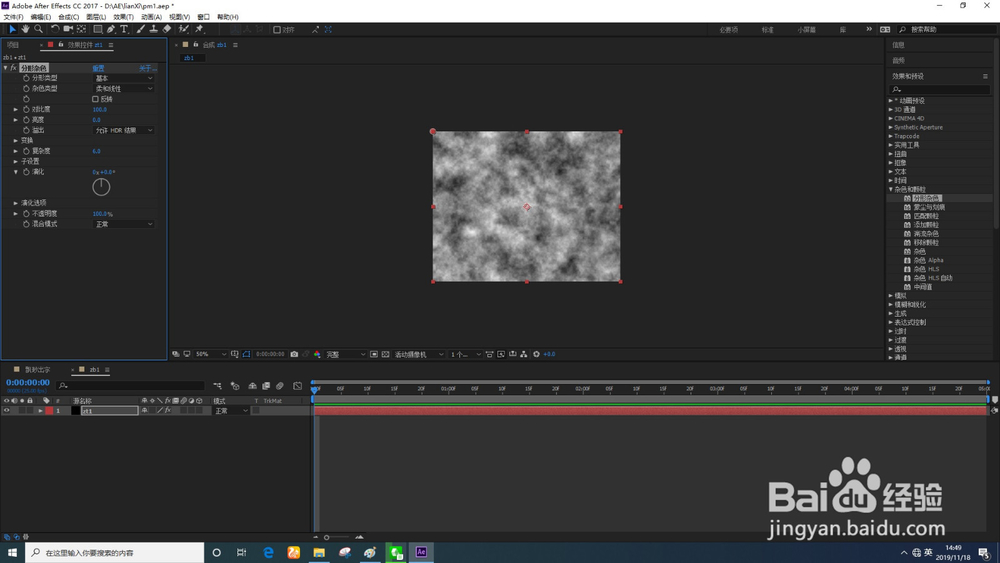Click 重置 reset link for fractal noise
The height and width of the screenshot is (563, 1000).
click(98, 68)
